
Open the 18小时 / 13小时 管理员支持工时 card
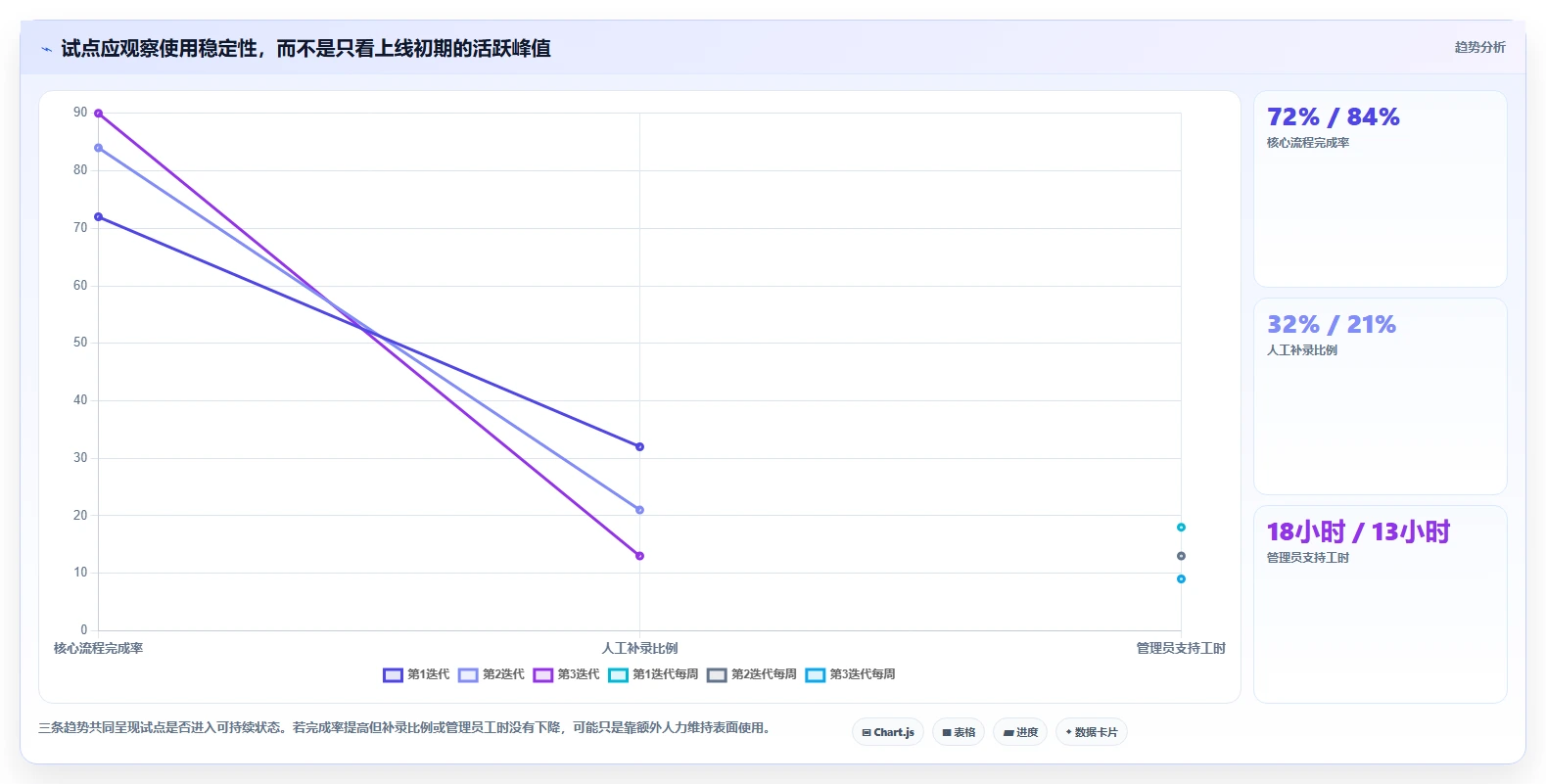pyautogui.click(x=1381, y=604)
